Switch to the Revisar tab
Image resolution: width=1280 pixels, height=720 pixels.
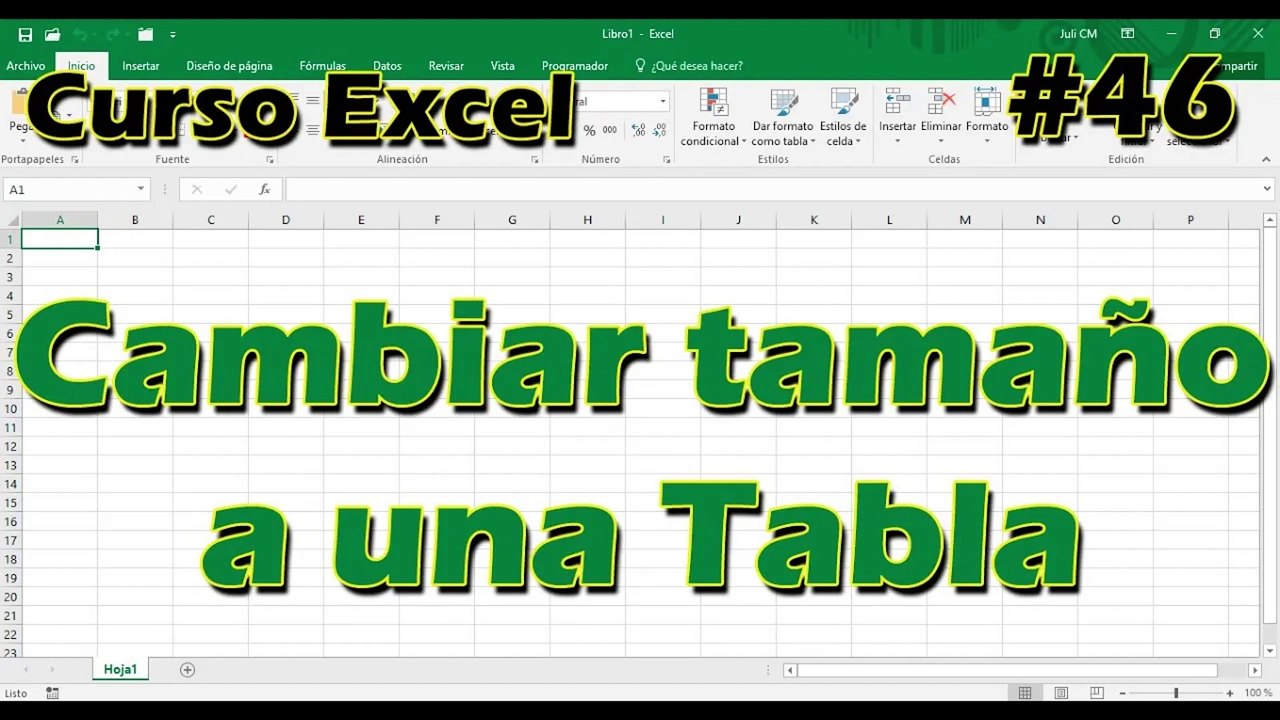pos(446,66)
